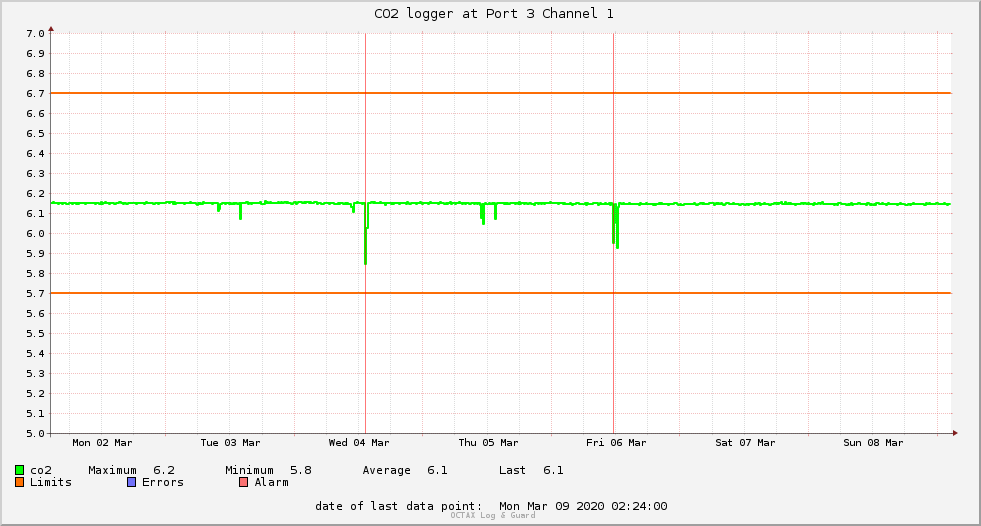The height and width of the screenshot is (526, 981).
Task: Click the 'Tue 03 Mar' axis label
Action: (x=230, y=443)
